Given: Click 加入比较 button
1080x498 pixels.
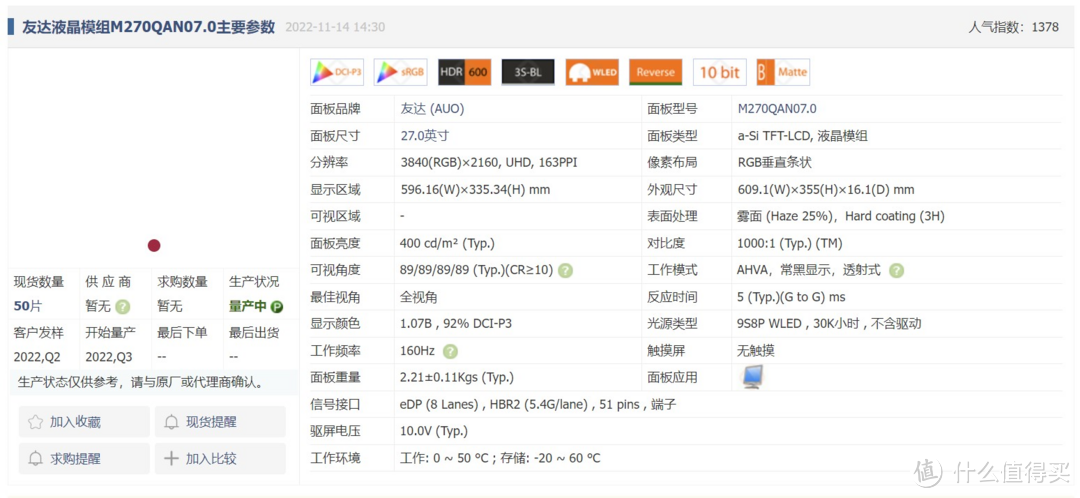Looking at the screenshot, I should pyautogui.click(x=220, y=459).
